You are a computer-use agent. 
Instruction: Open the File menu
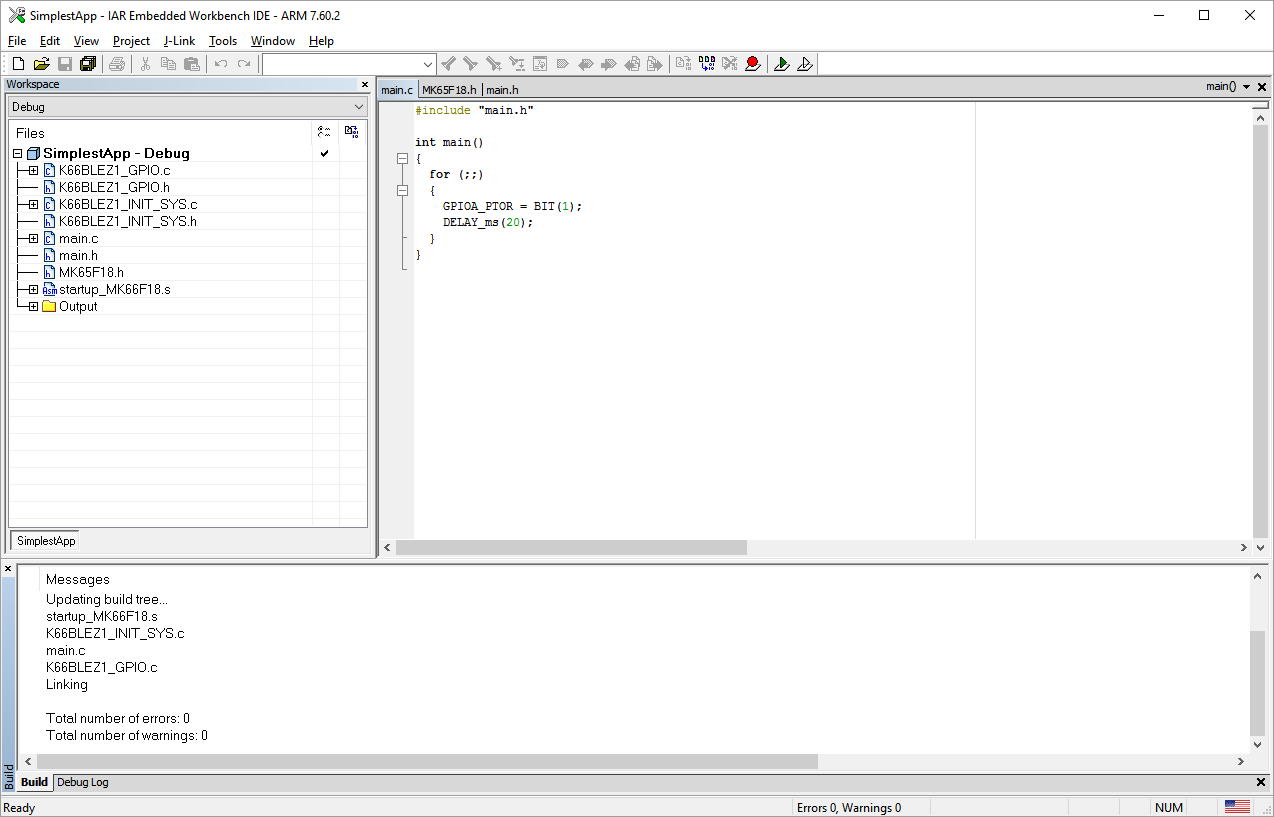(x=17, y=41)
